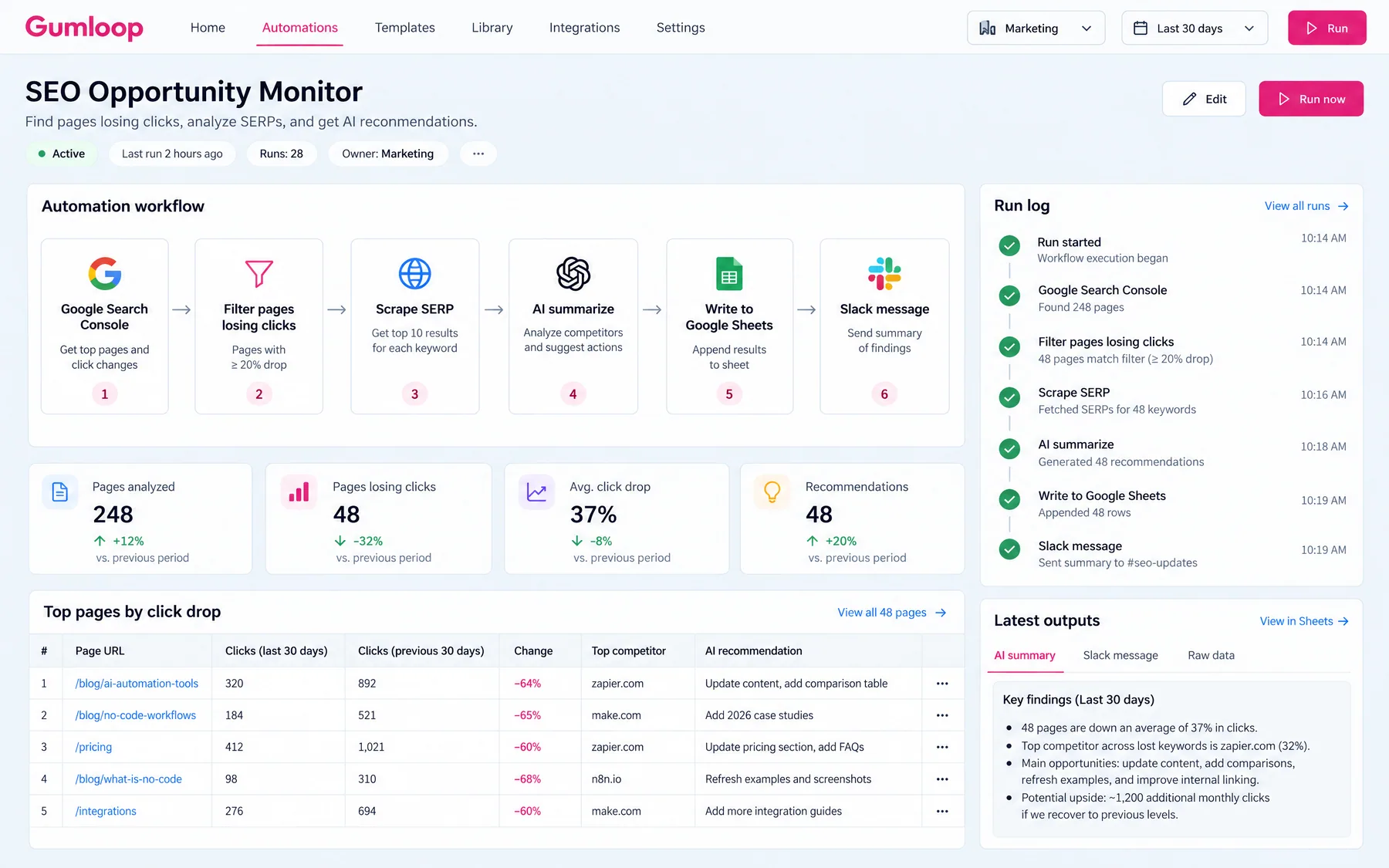
Task: Click the zapier.com competitor in the /pricing row
Action: pos(617,747)
